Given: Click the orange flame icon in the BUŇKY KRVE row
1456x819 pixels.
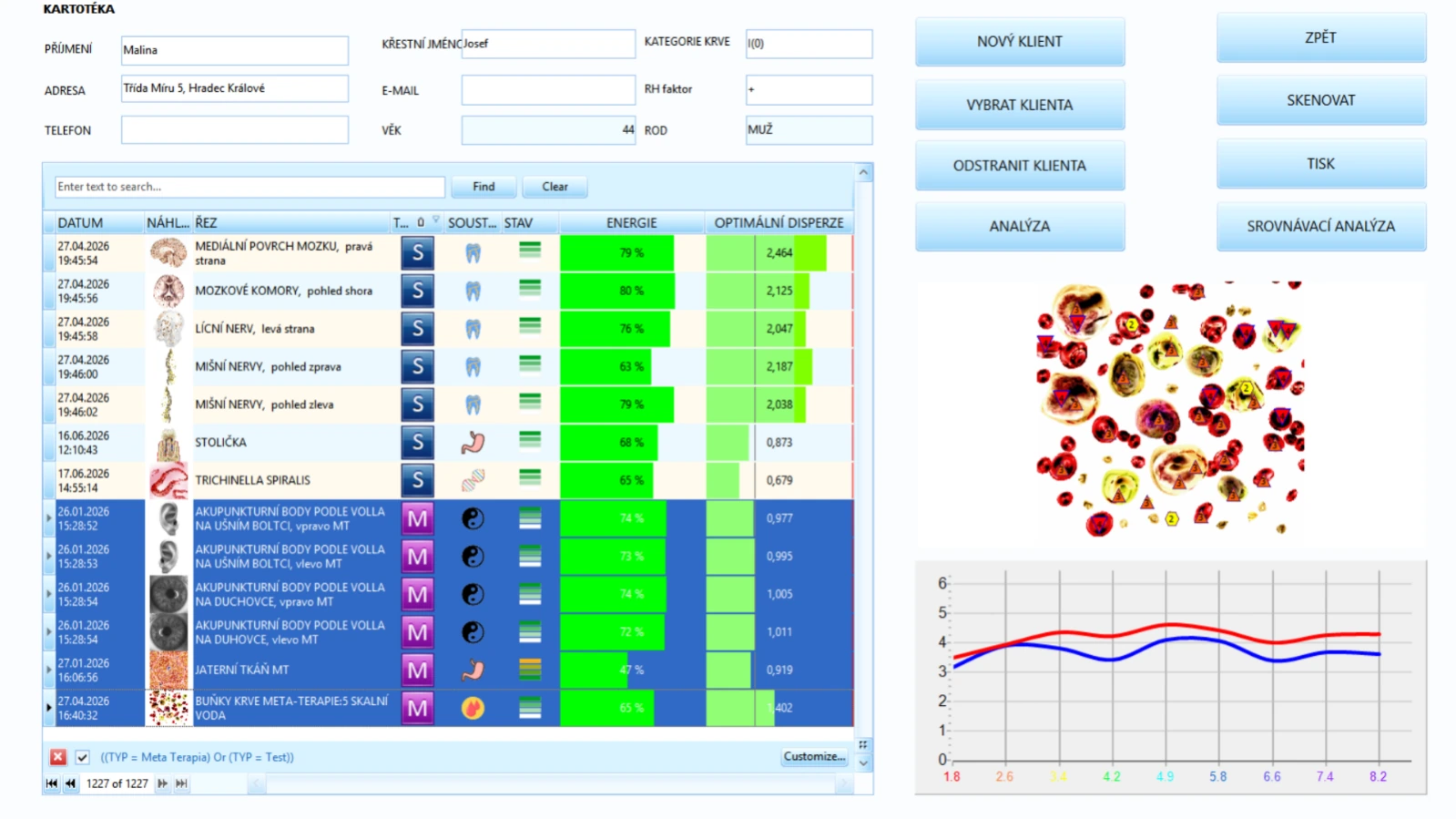Looking at the screenshot, I should 473,708.
